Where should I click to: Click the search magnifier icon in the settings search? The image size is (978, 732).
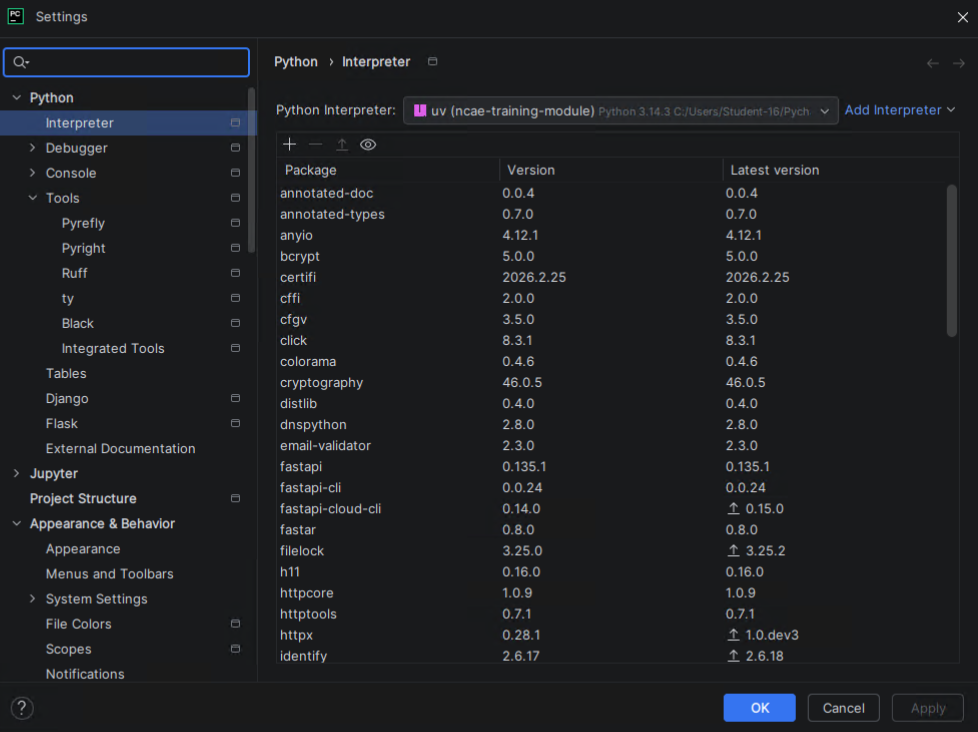(21, 62)
